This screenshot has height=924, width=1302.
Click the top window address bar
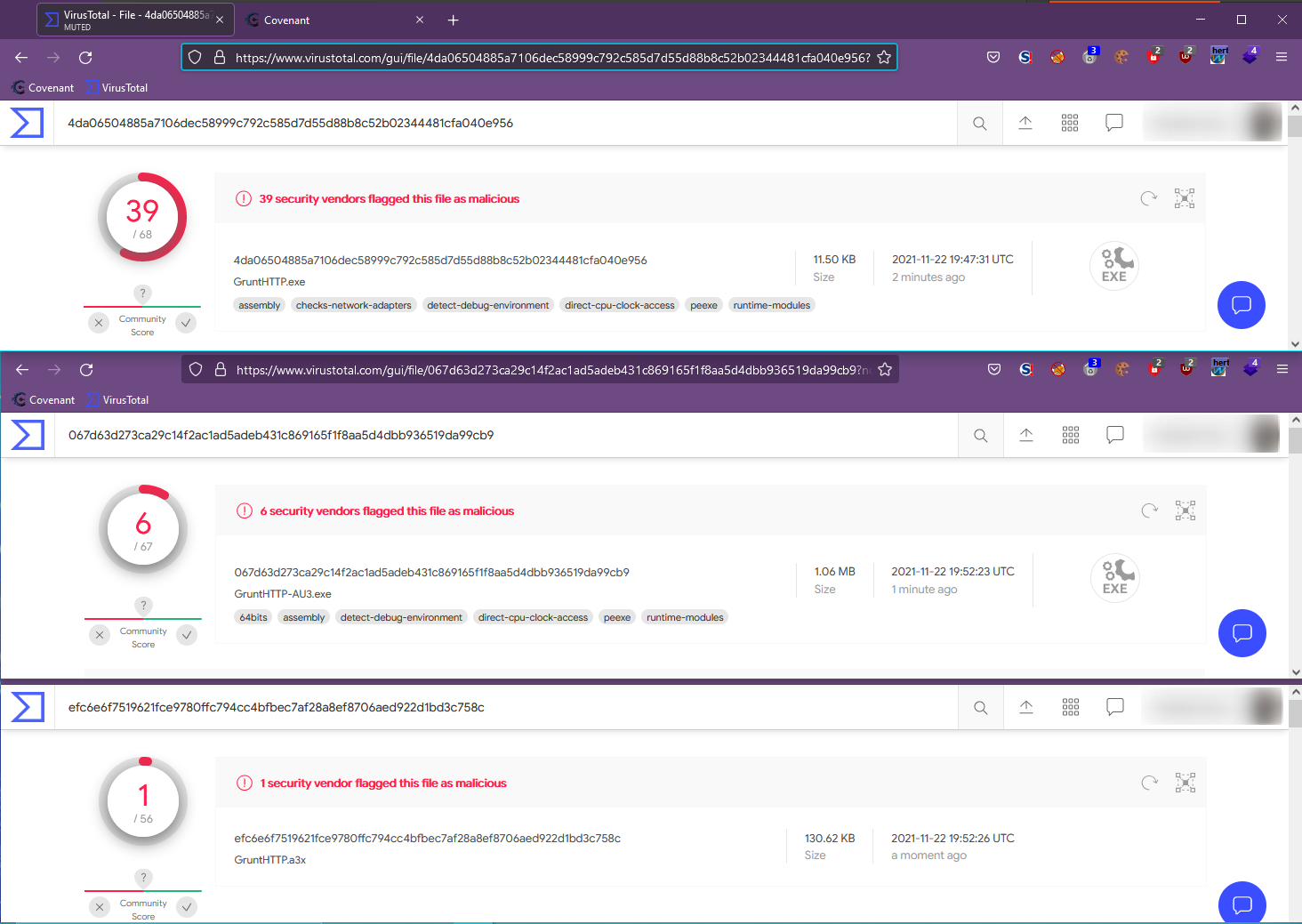(x=539, y=57)
